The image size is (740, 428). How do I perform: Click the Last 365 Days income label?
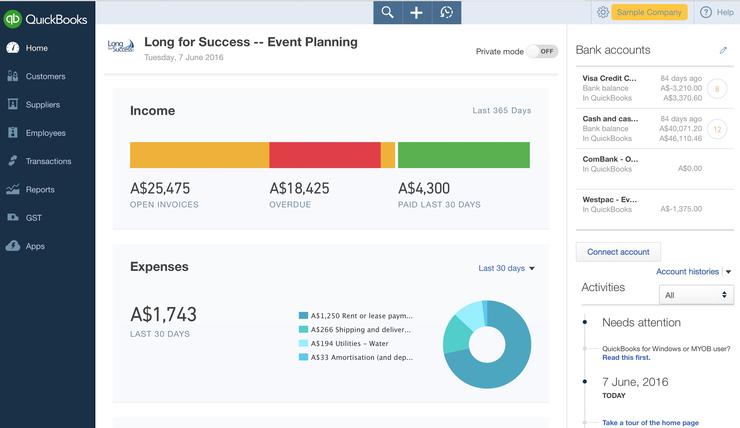coord(502,110)
